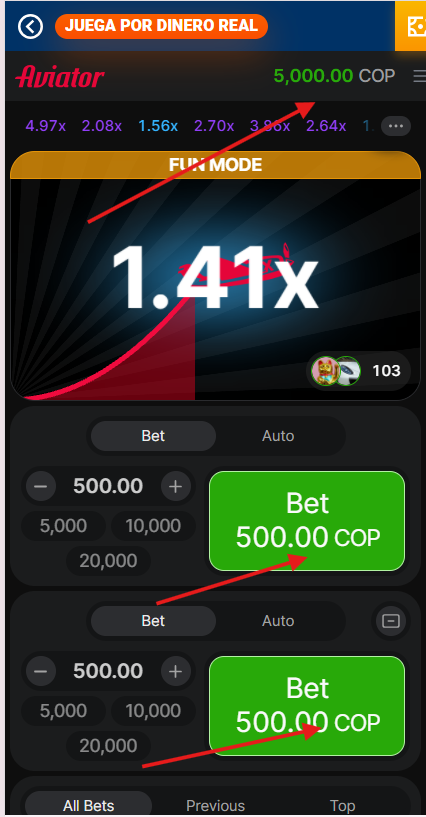Place first Bet 500.00 COP

(x=307, y=521)
